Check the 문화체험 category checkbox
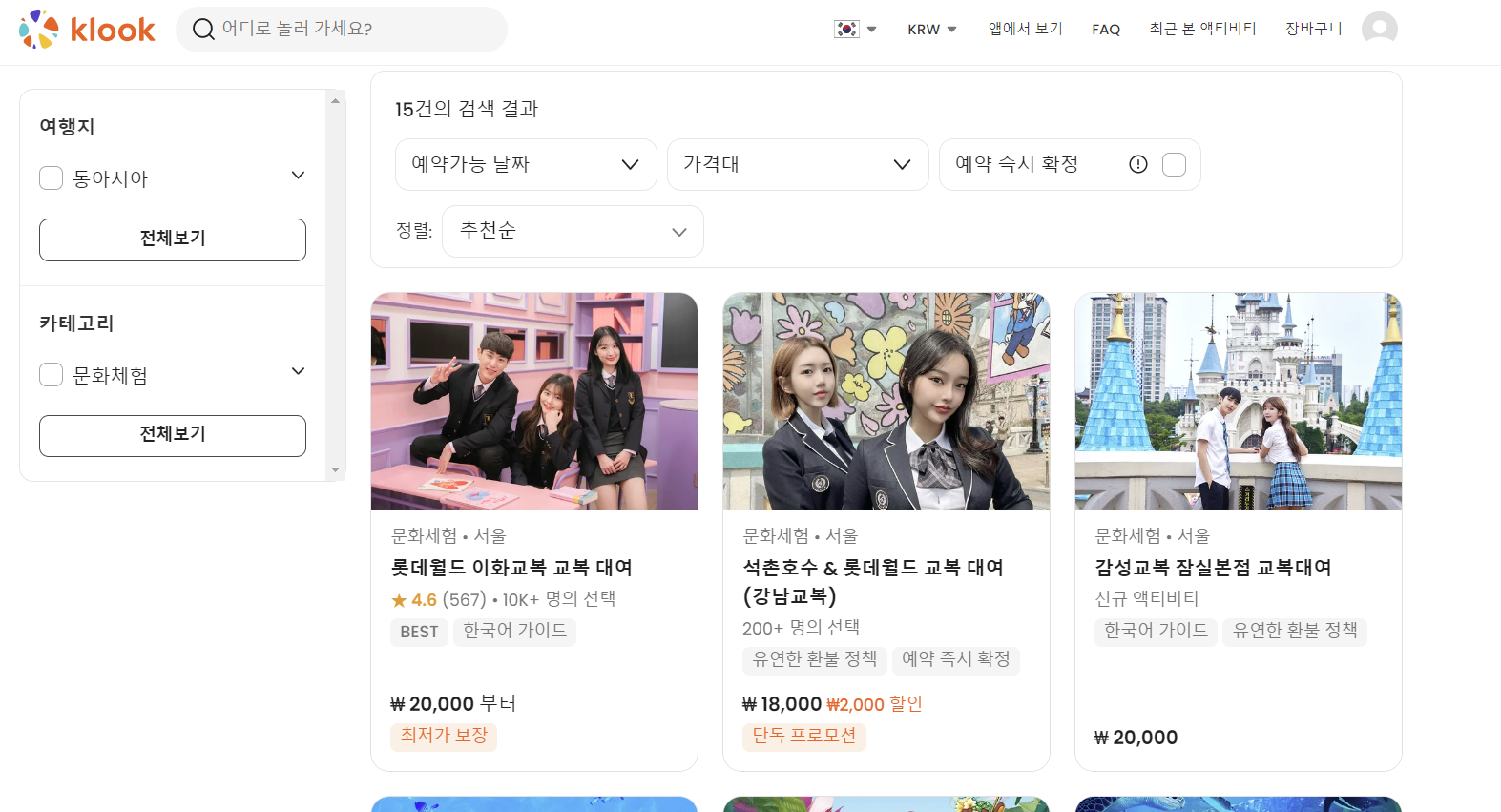The image size is (1501, 812). (x=52, y=375)
